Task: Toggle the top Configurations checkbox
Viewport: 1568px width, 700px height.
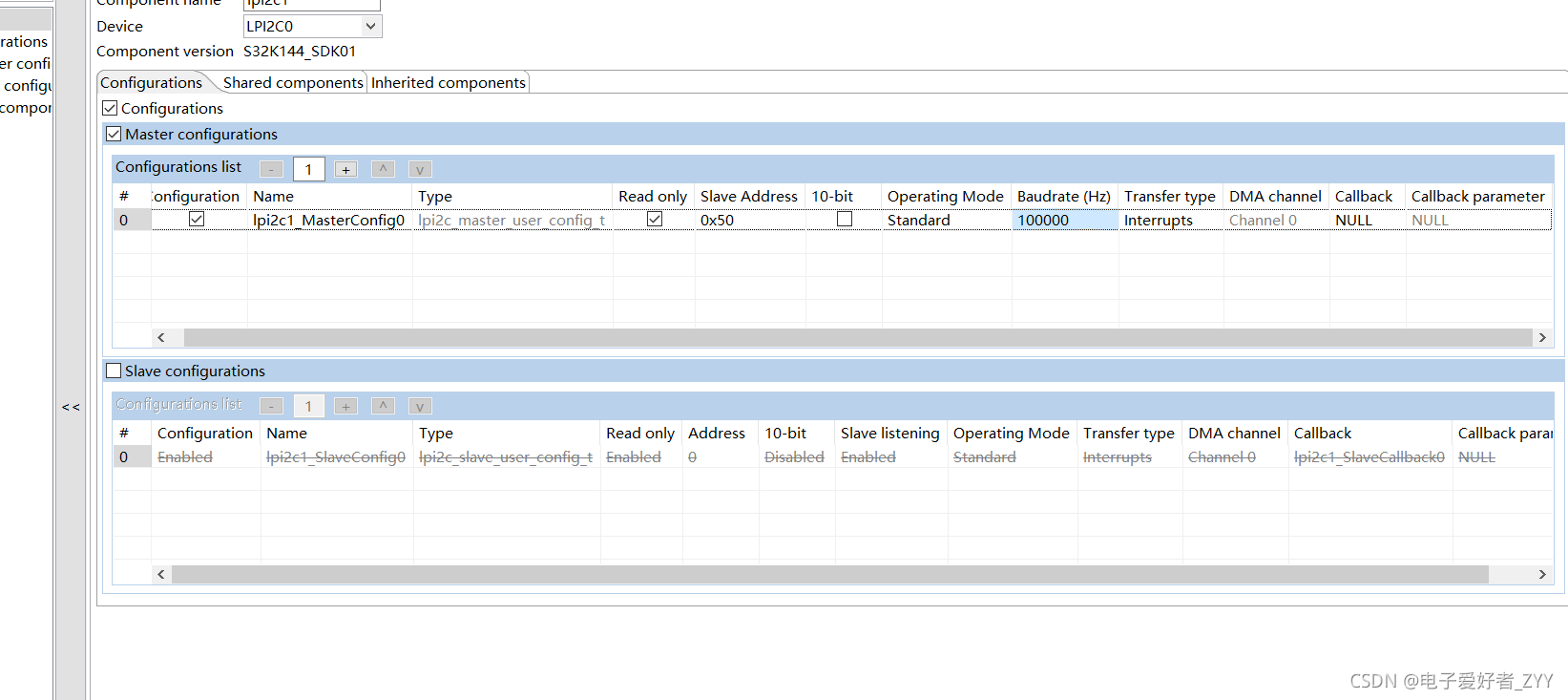Action: (110, 108)
